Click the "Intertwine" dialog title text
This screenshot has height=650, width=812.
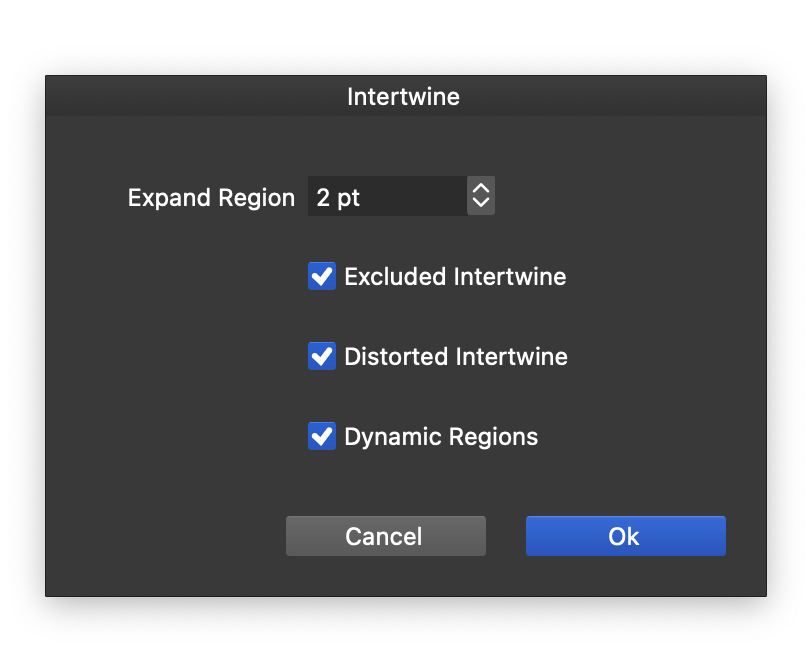pyautogui.click(x=403, y=97)
